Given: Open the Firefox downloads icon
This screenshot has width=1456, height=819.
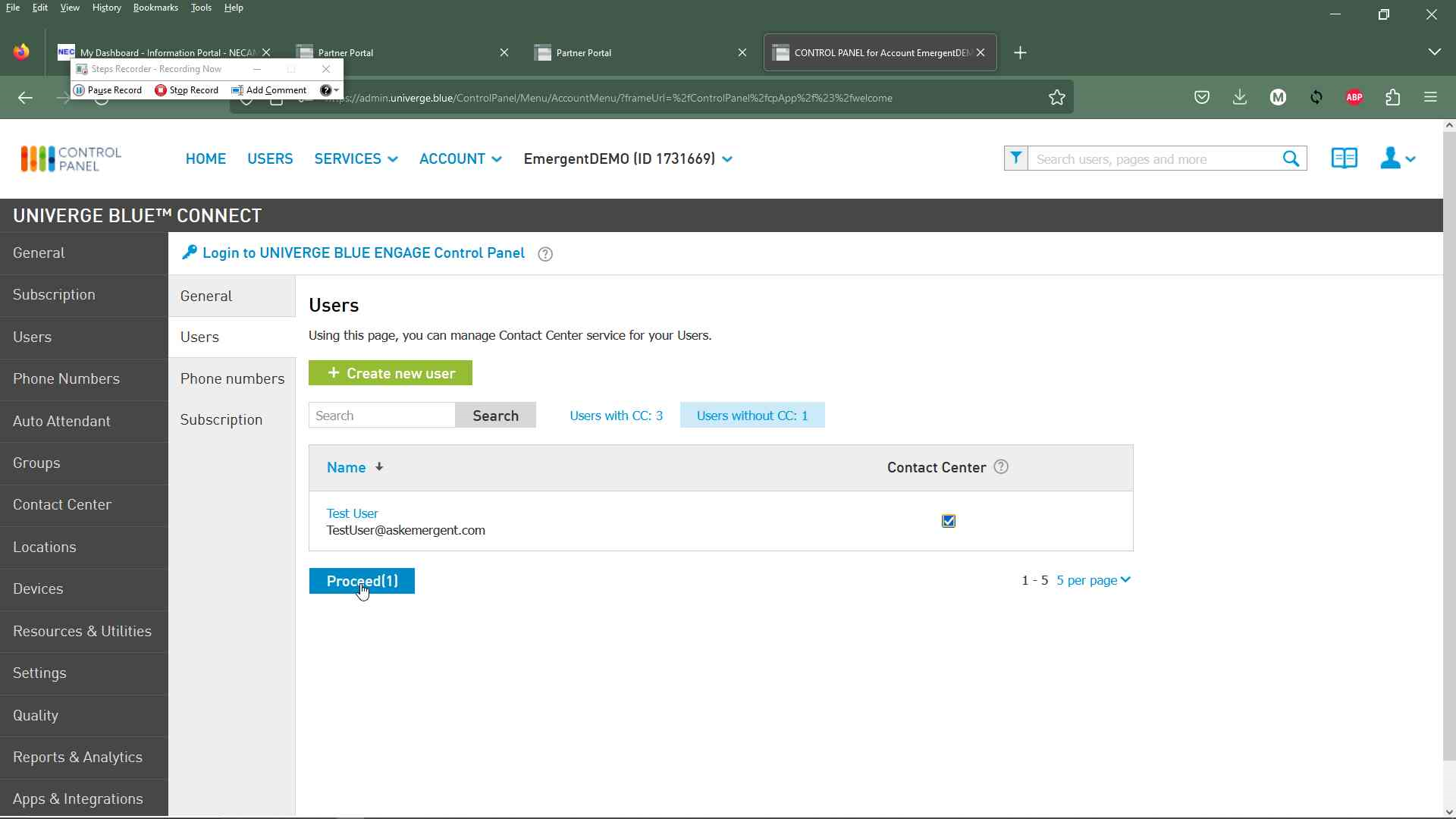Looking at the screenshot, I should point(1240,98).
